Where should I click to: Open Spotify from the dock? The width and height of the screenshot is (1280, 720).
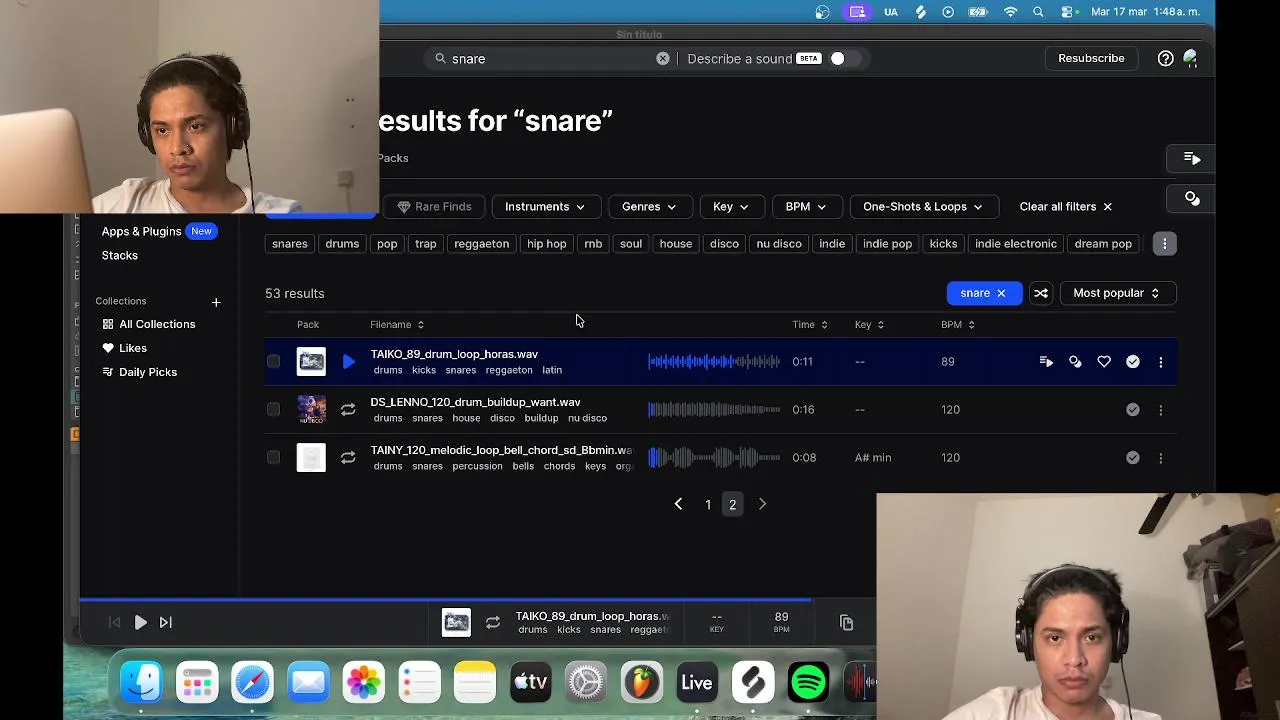[808, 684]
